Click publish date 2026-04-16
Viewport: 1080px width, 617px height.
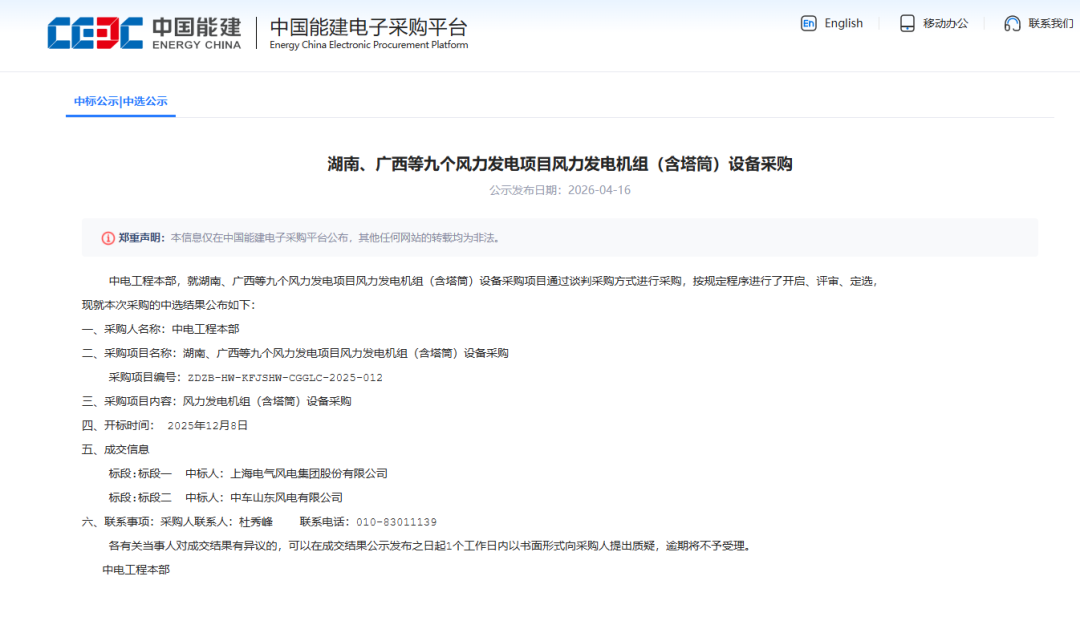tap(599, 190)
